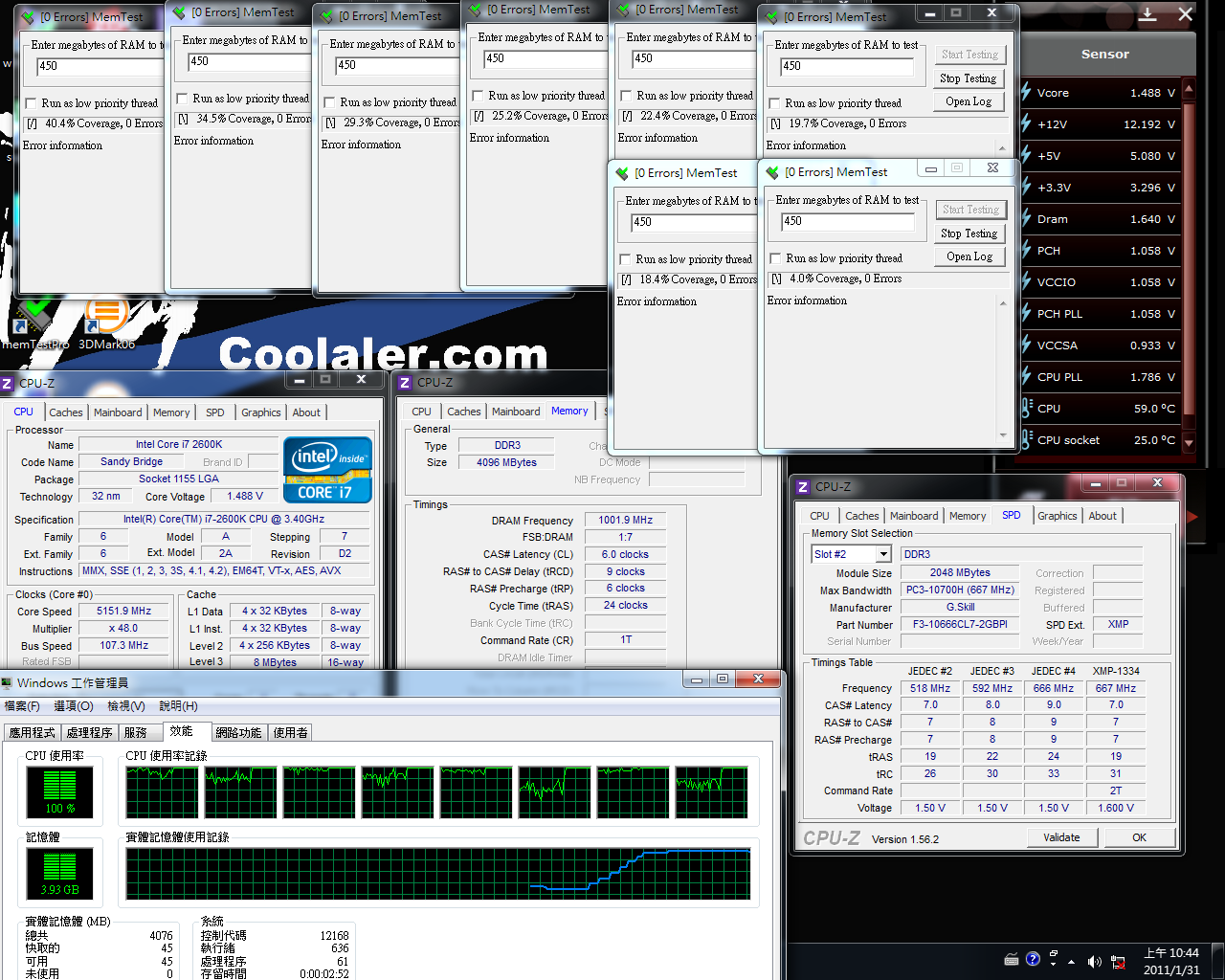The width and height of the screenshot is (1225, 980).
Task: Open the 檔案(F) menu in Task Manager
Action: (22, 706)
